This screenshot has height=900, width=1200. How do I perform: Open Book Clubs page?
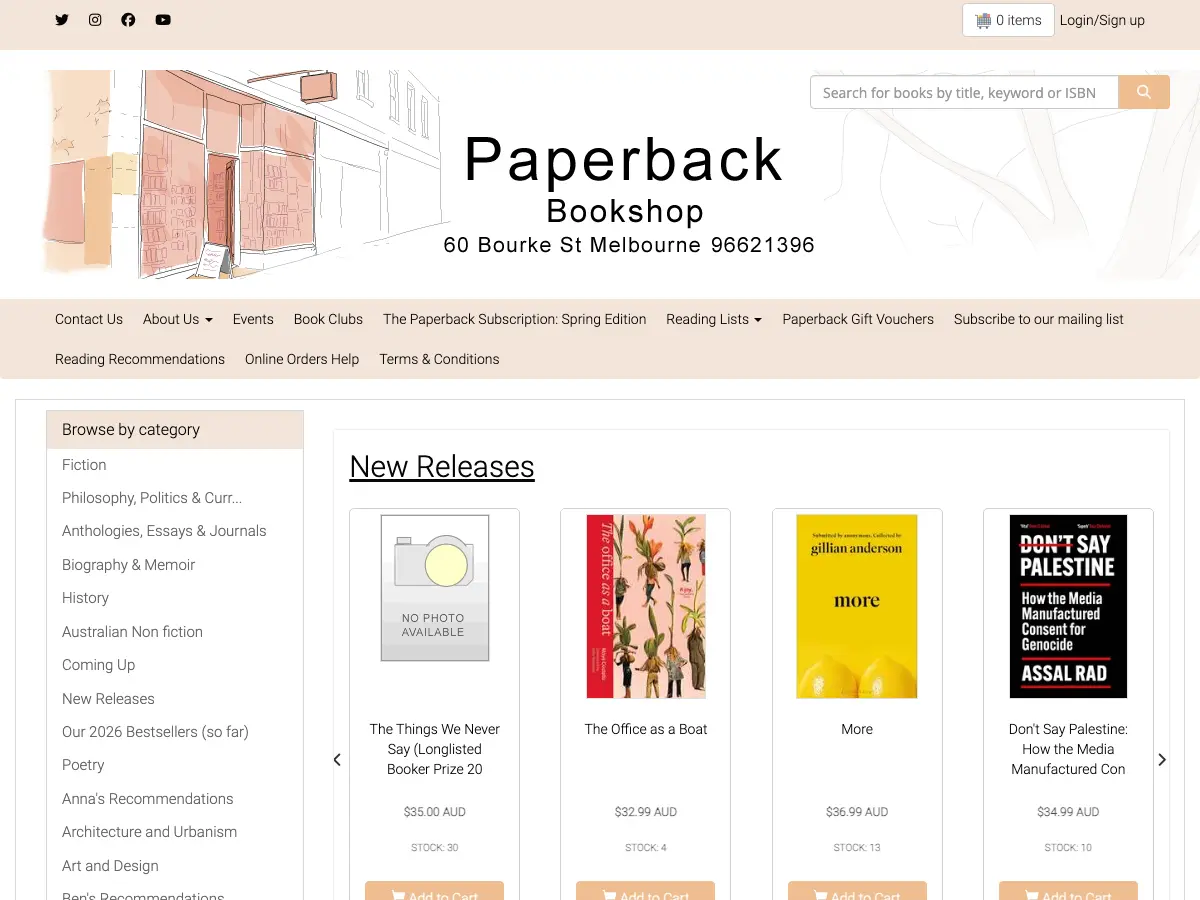(328, 319)
